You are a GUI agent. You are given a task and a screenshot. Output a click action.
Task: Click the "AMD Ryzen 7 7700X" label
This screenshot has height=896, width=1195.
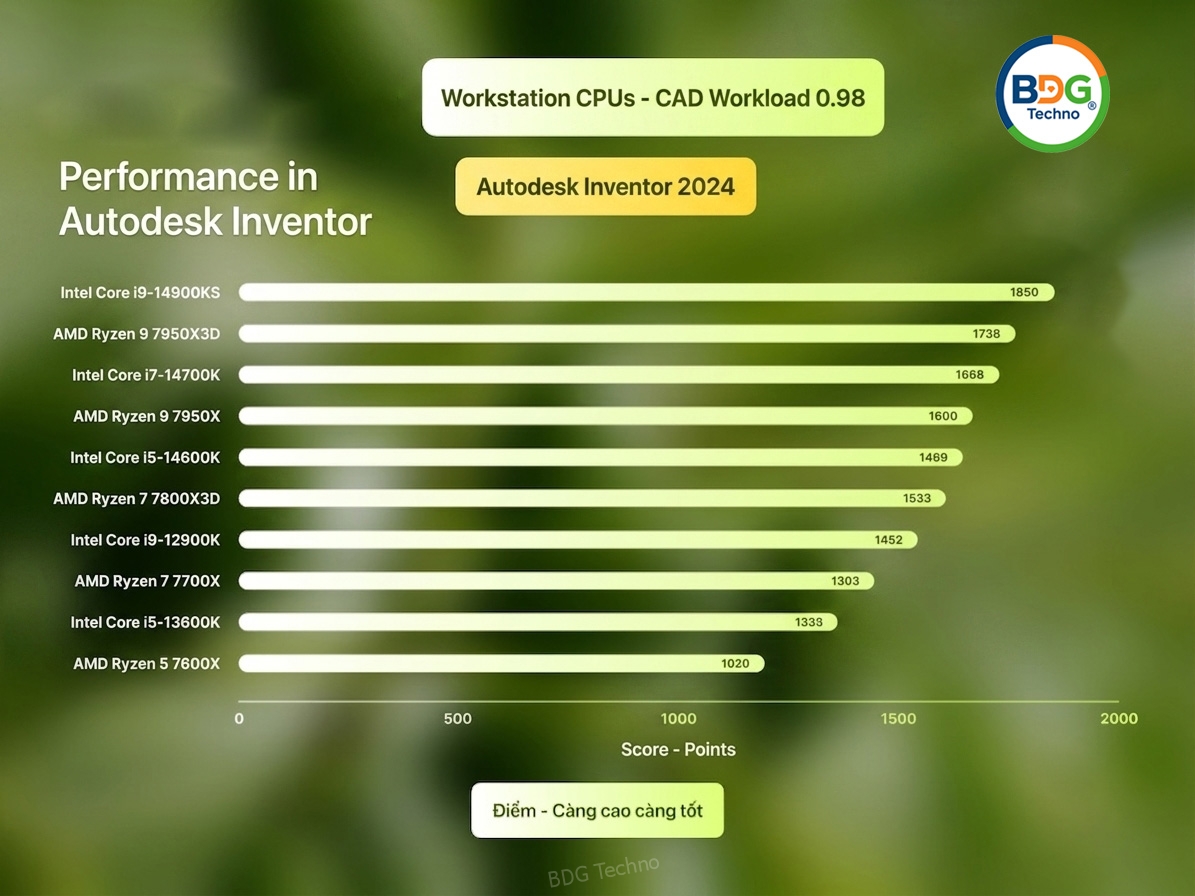pos(147,581)
